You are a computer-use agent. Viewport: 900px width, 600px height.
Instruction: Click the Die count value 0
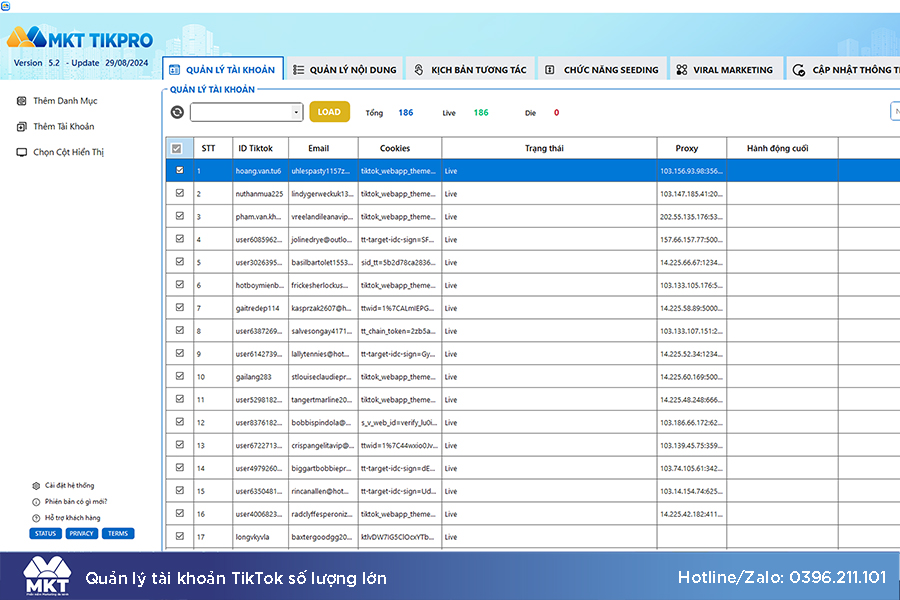click(556, 113)
